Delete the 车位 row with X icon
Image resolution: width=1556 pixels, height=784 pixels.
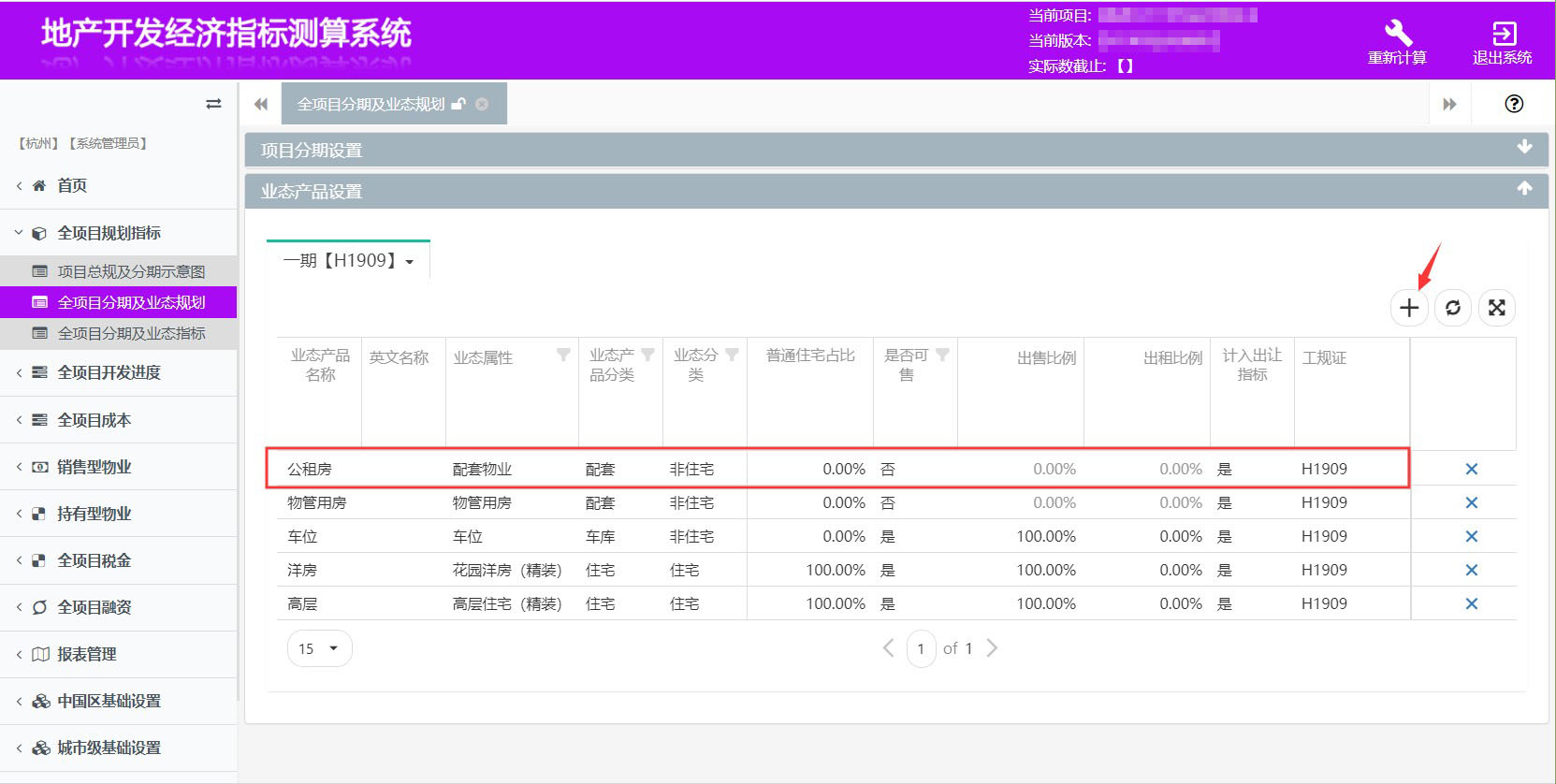tap(1471, 537)
